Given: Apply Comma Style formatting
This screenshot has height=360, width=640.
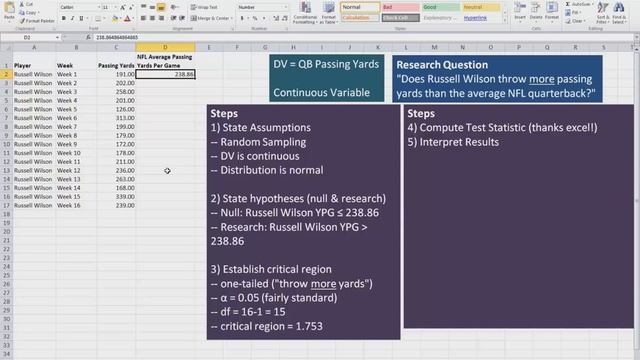Looking at the screenshot, I should pyautogui.click(x=264, y=18).
